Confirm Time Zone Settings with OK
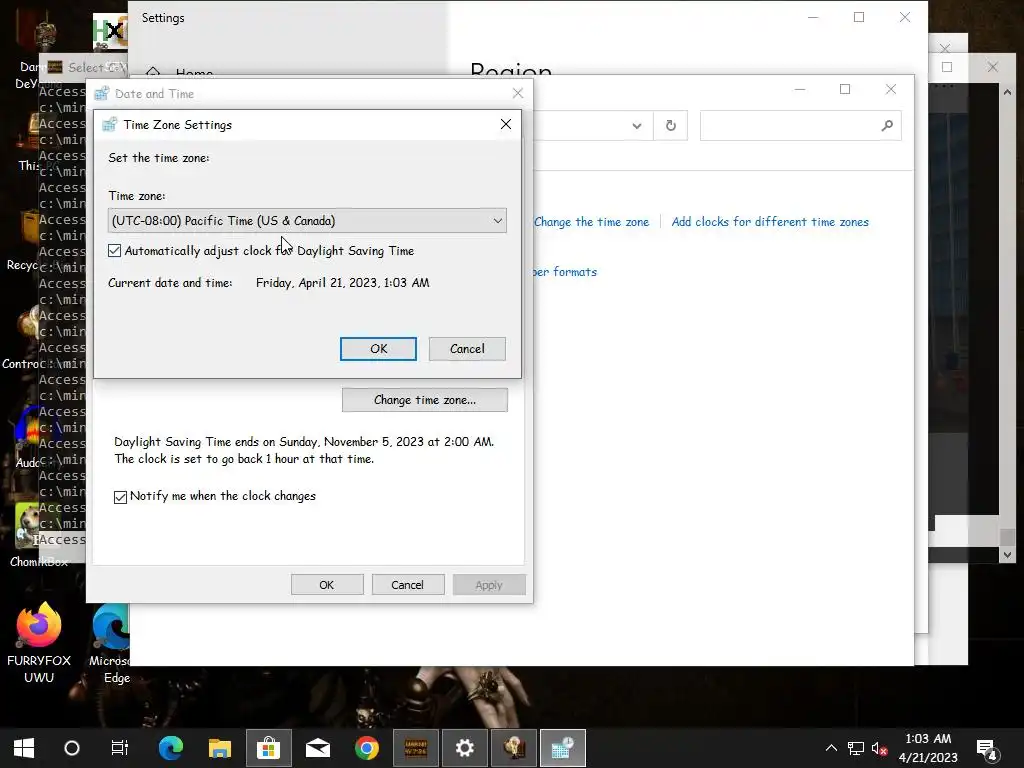 point(378,349)
